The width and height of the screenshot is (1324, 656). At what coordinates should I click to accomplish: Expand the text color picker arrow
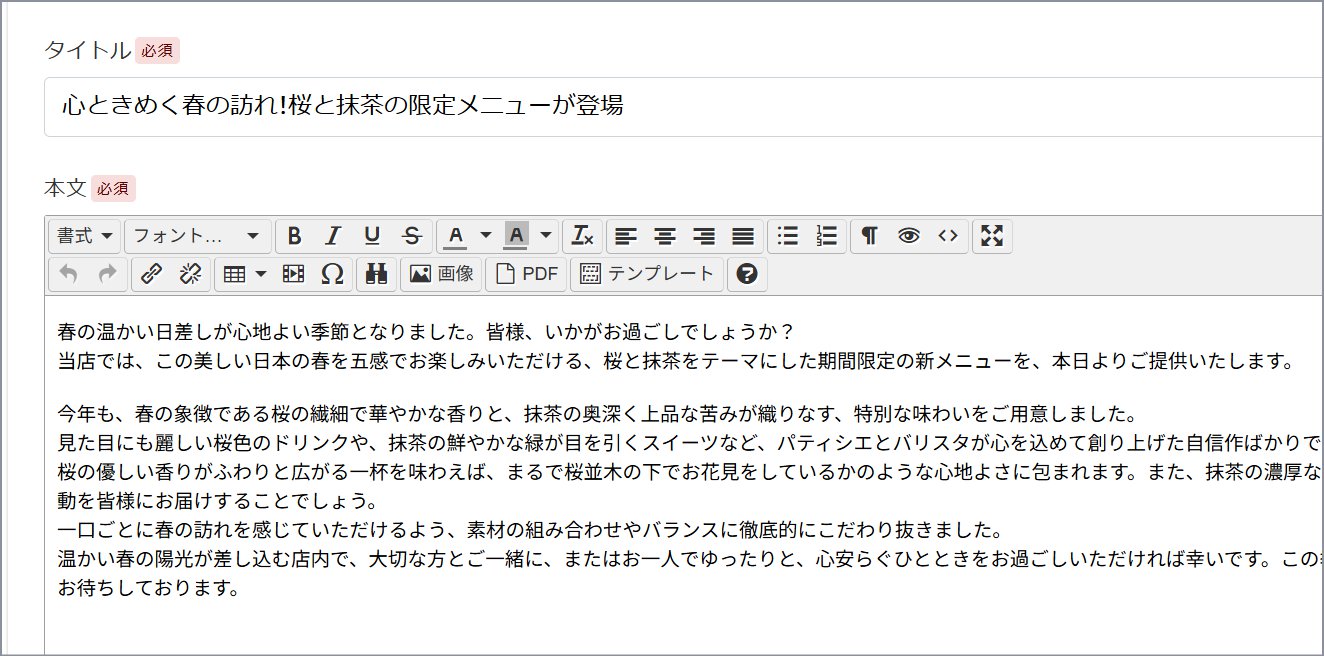click(x=486, y=236)
